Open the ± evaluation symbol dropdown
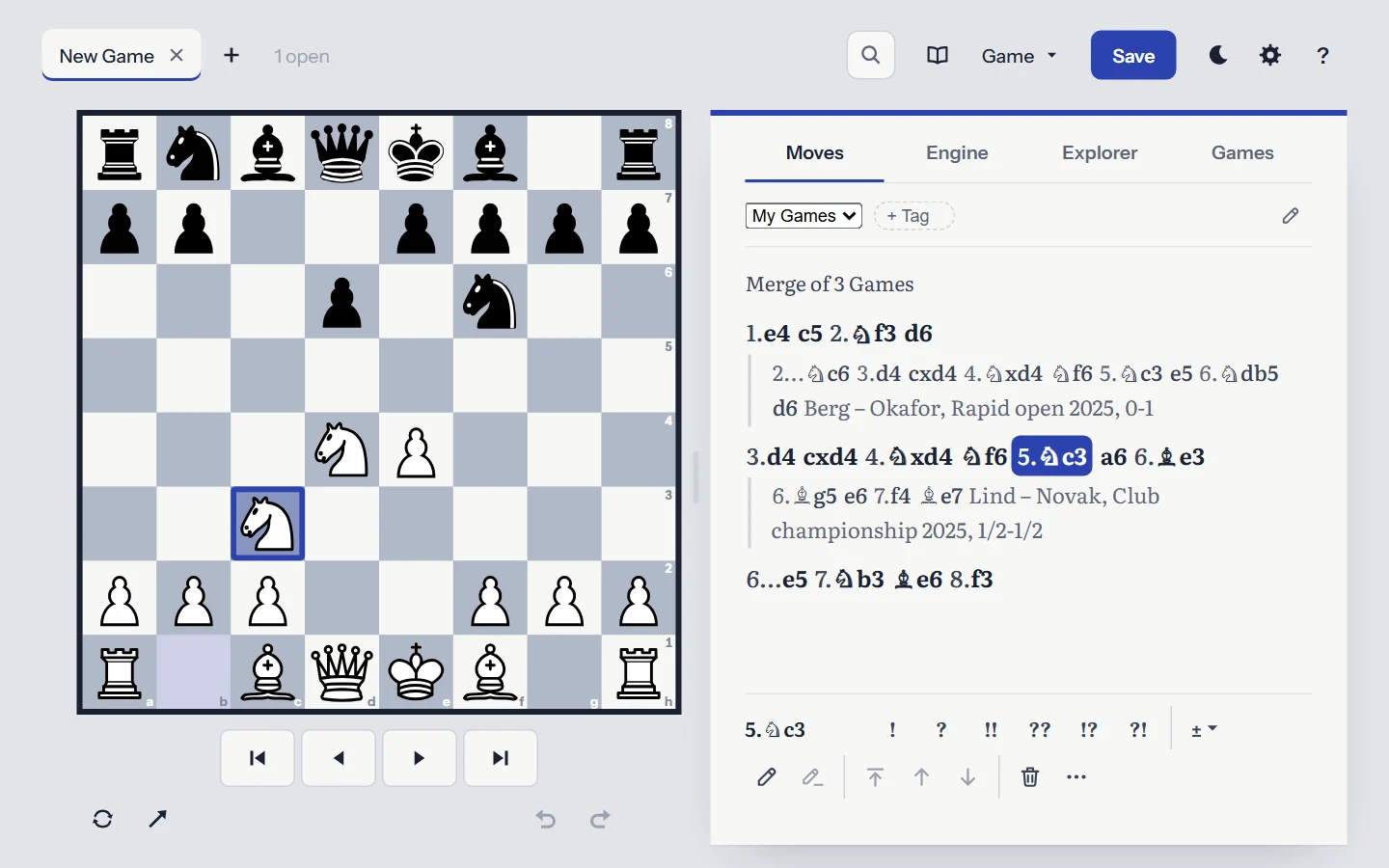Viewport: 1389px width, 868px height. click(1203, 730)
